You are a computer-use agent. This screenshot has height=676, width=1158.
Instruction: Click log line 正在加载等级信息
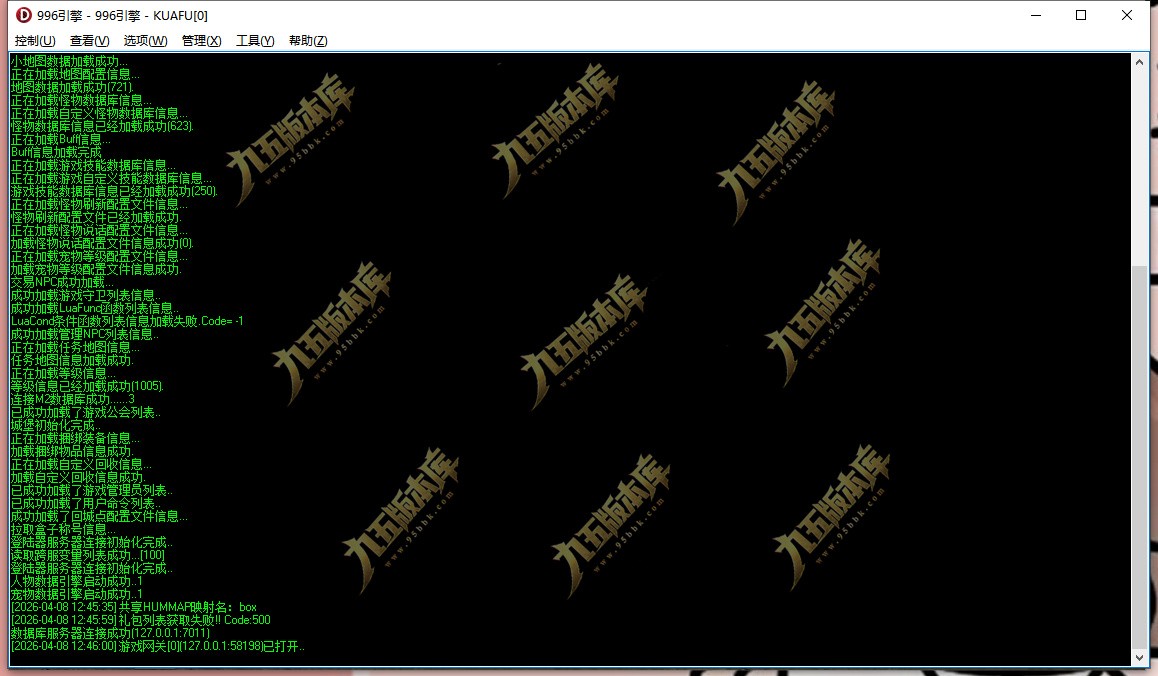click(63, 373)
